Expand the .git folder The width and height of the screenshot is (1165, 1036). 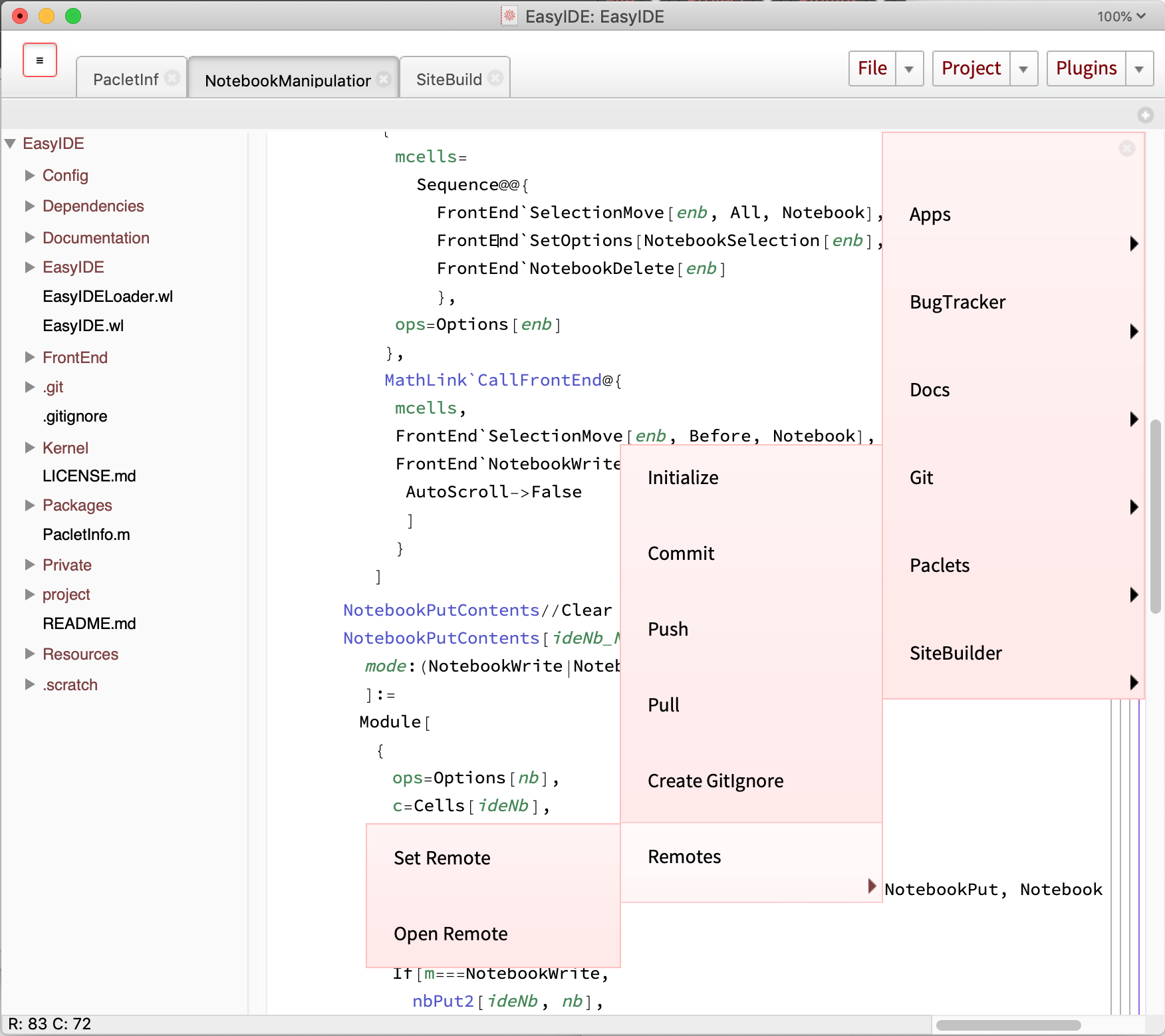[x=29, y=387]
